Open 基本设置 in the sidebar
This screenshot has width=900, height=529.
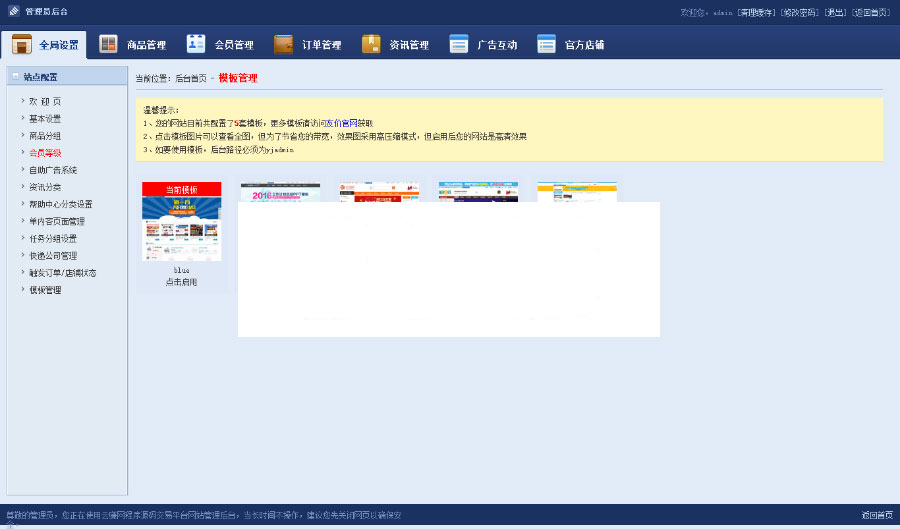(x=45, y=118)
